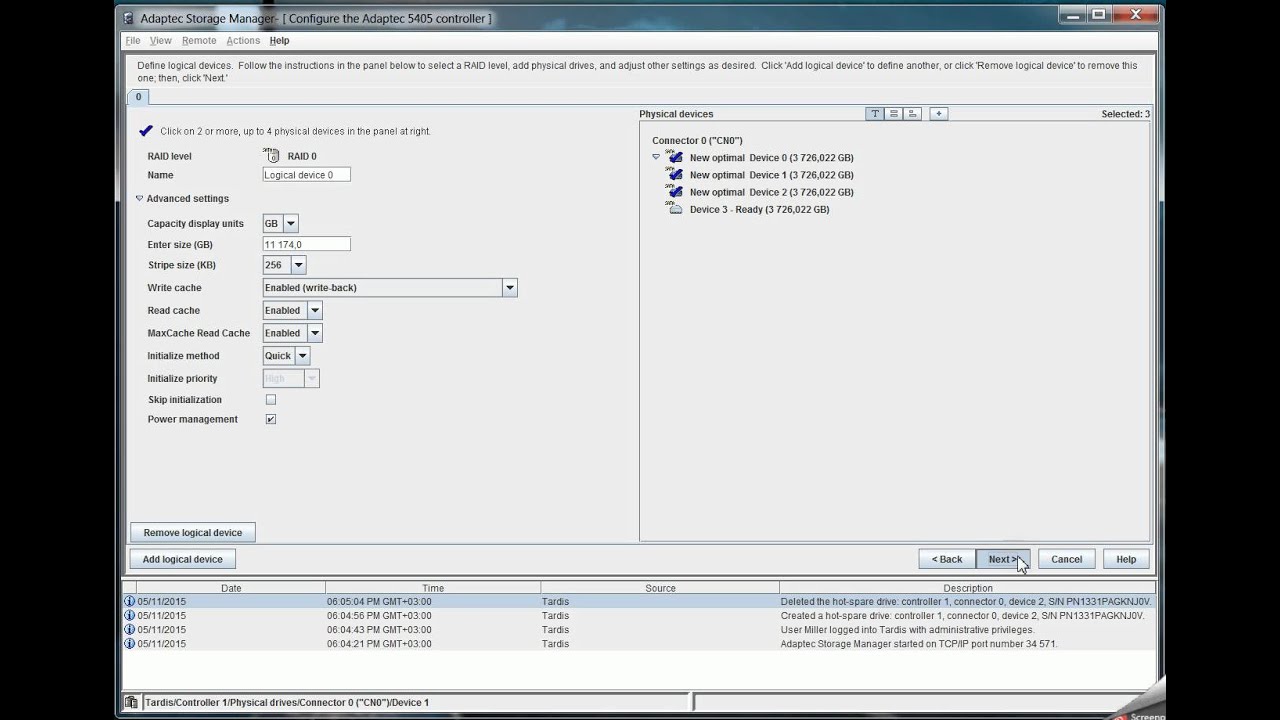Click the Add logical device button

click(x=183, y=559)
